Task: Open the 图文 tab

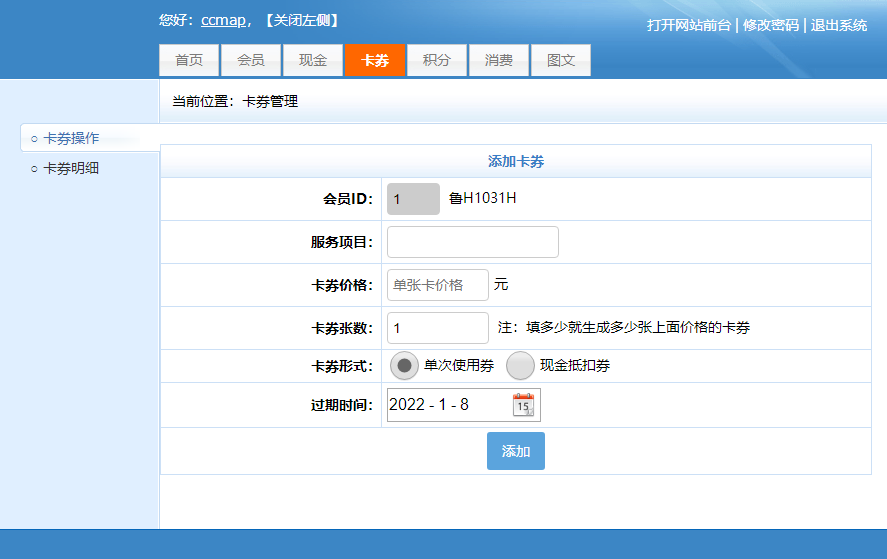Action: pos(561,60)
